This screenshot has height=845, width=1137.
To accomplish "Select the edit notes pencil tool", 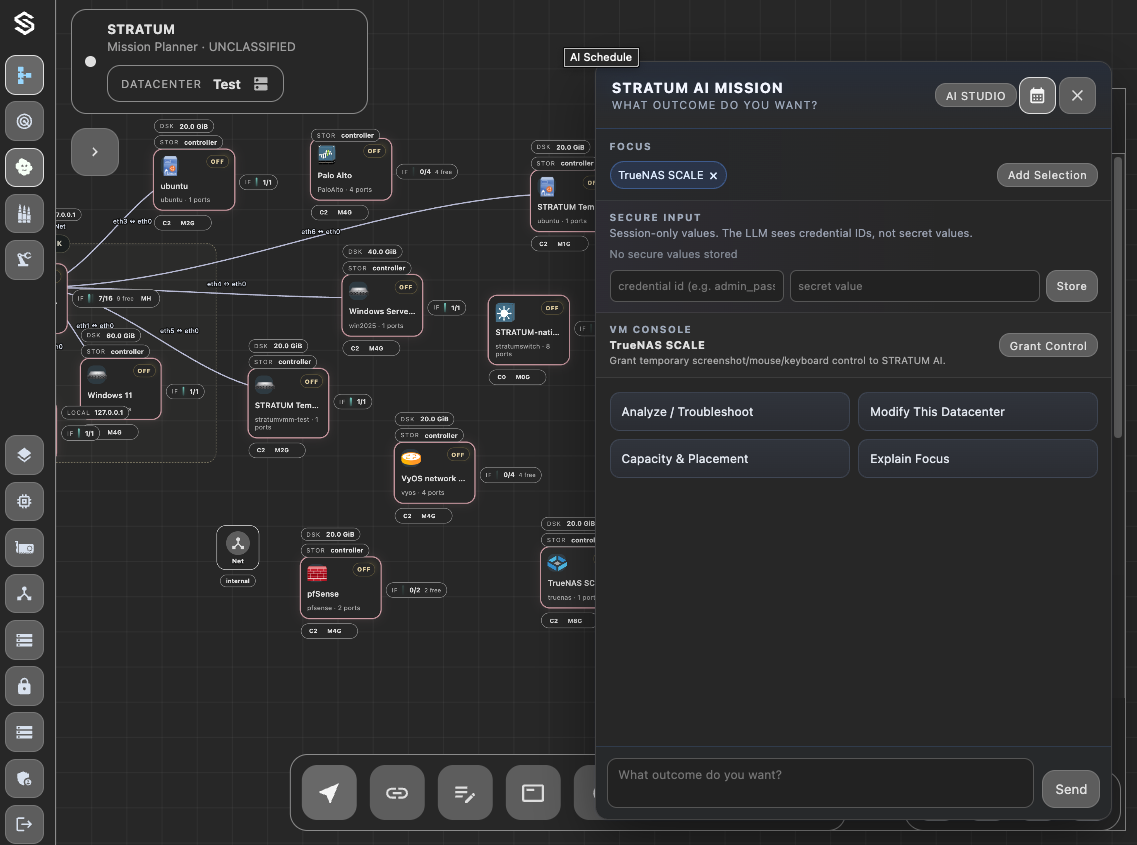I will [465, 793].
